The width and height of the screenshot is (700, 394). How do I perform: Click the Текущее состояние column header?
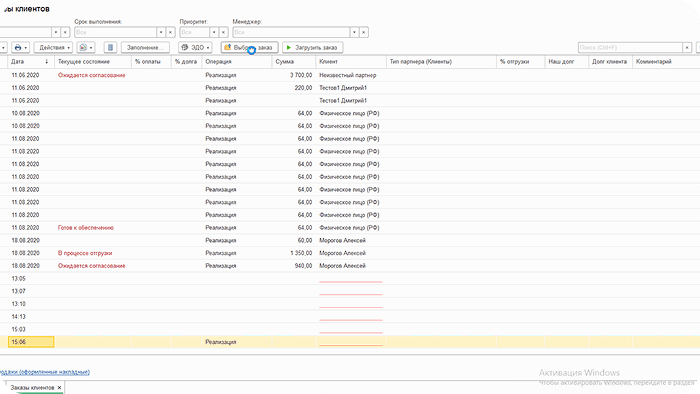click(x=93, y=62)
